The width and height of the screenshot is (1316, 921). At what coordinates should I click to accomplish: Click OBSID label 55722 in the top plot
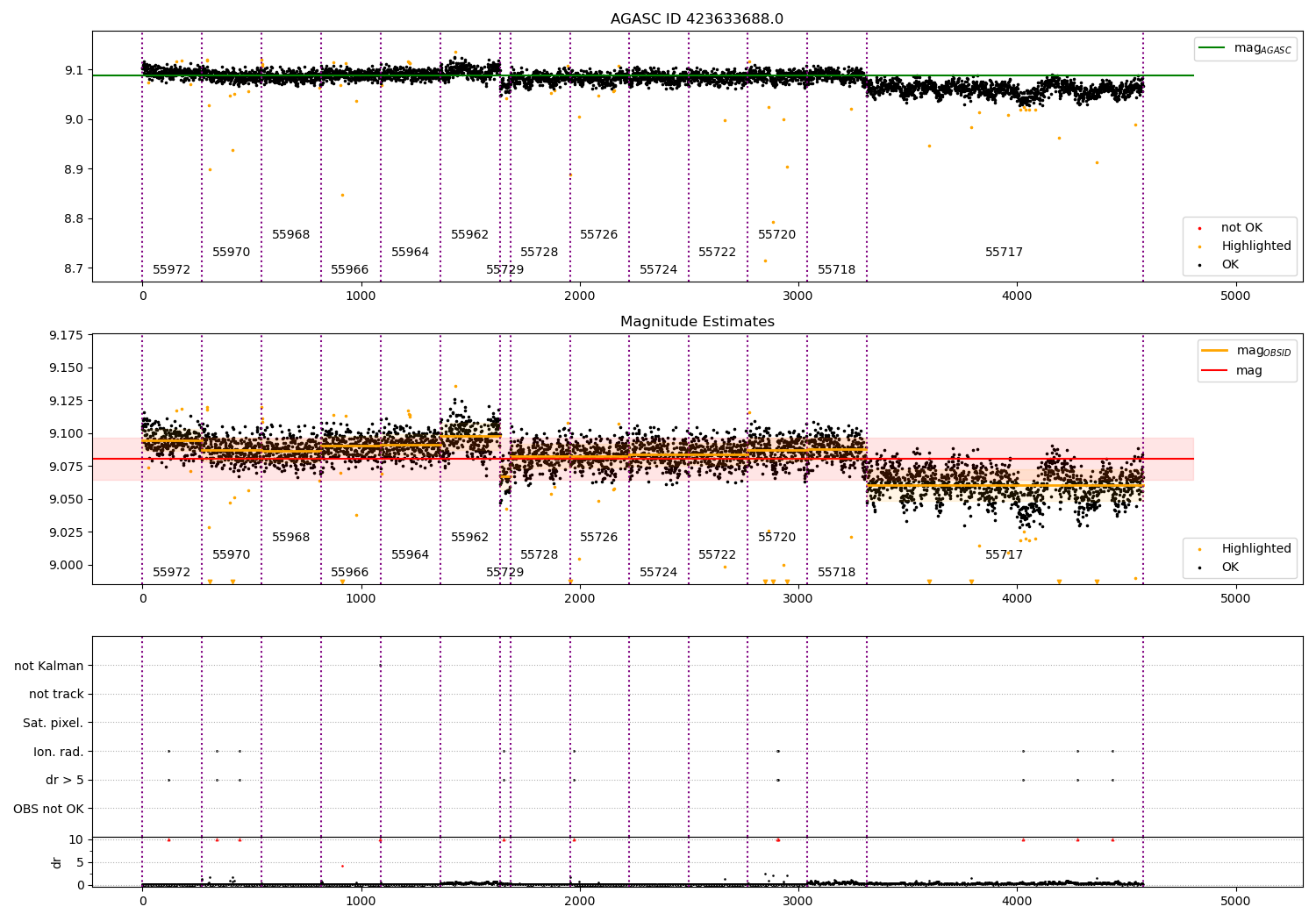tap(718, 253)
